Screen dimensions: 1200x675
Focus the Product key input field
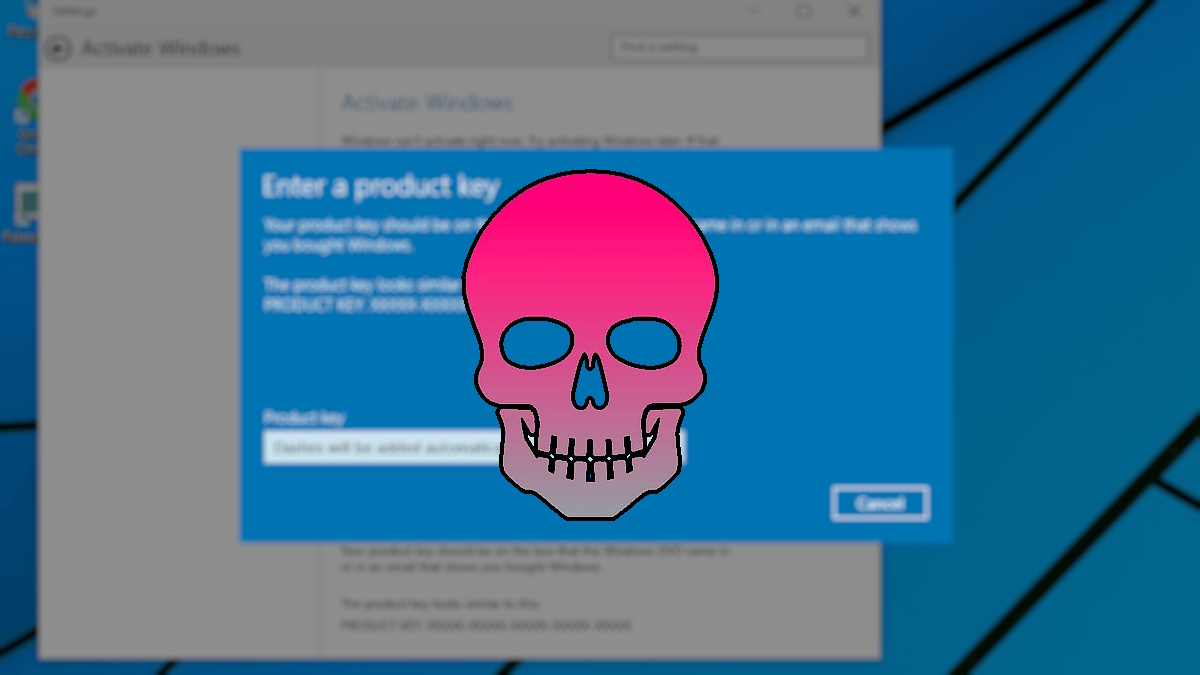(x=474, y=447)
